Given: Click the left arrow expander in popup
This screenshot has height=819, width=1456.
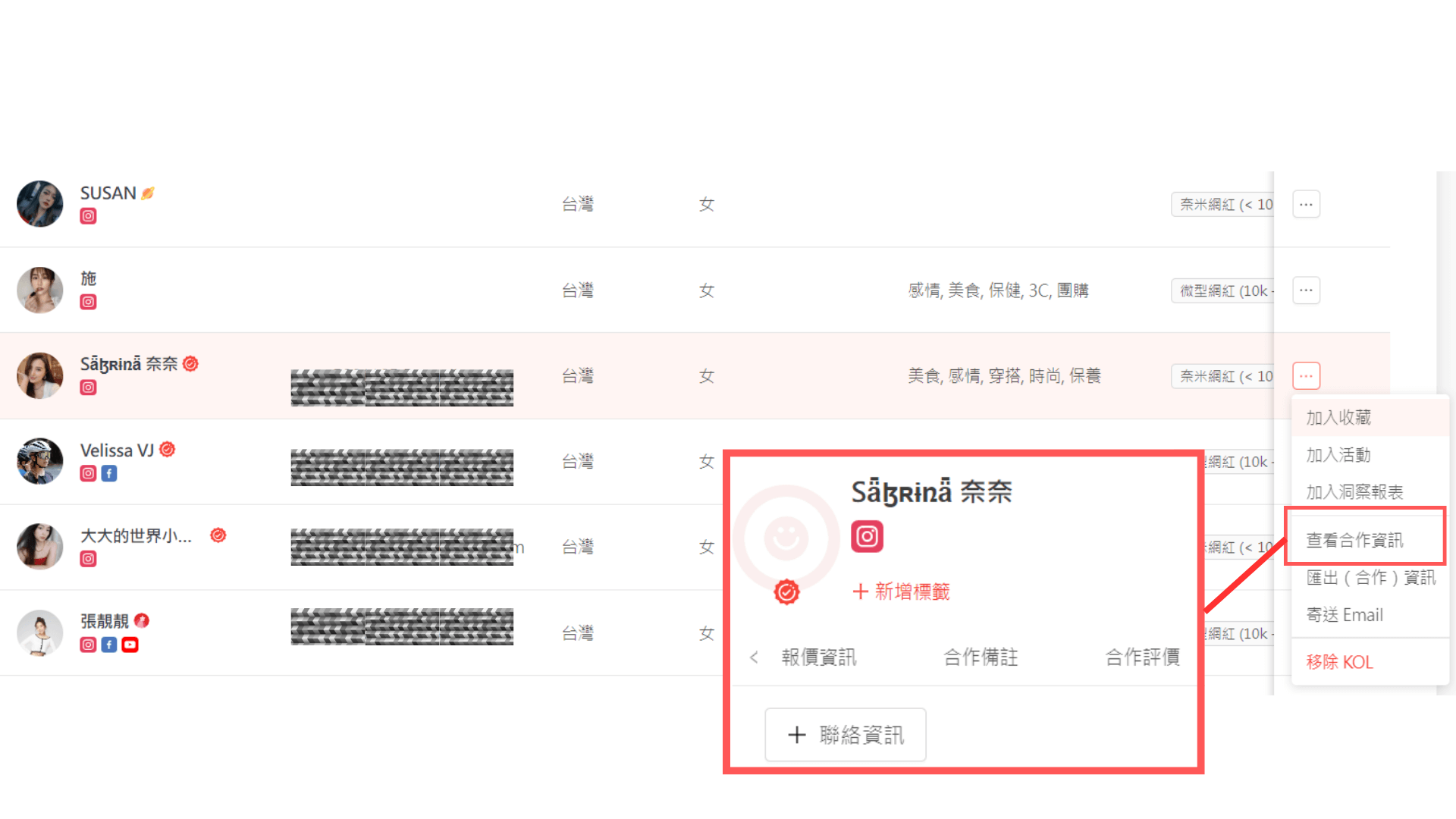Looking at the screenshot, I should tap(752, 656).
